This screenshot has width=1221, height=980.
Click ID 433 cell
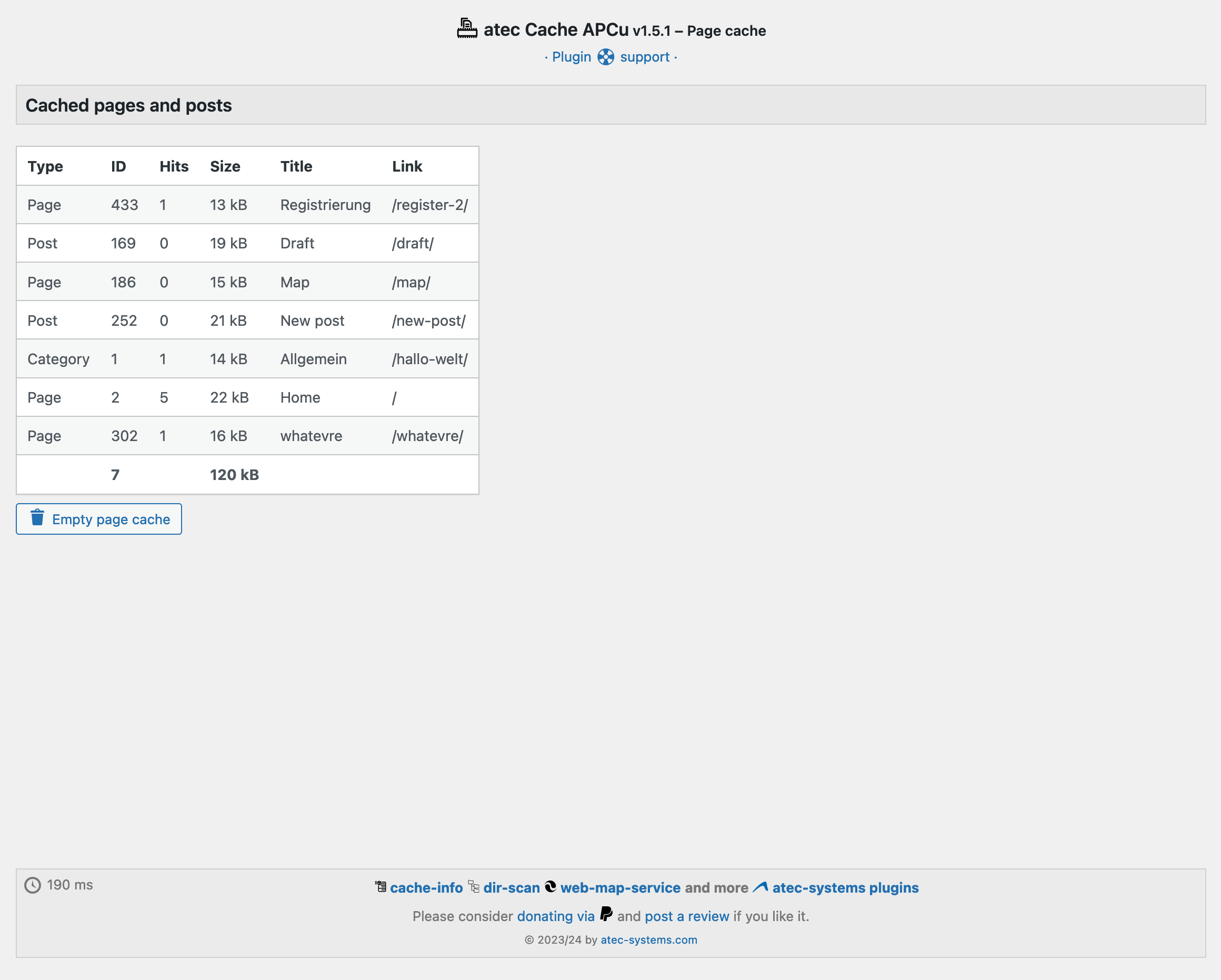[x=125, y=205]
